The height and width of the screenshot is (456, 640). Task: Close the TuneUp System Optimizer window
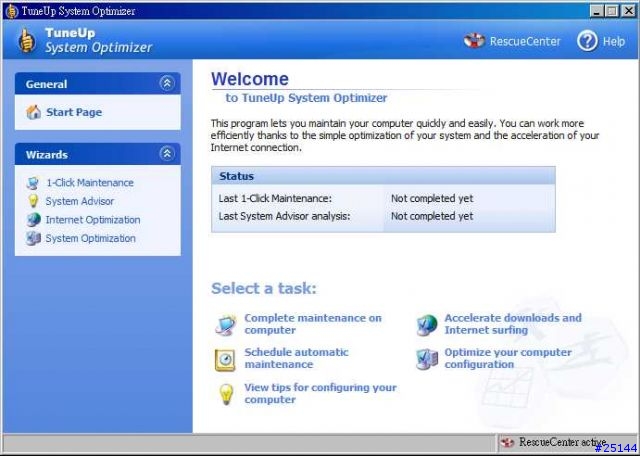(629, 11)
